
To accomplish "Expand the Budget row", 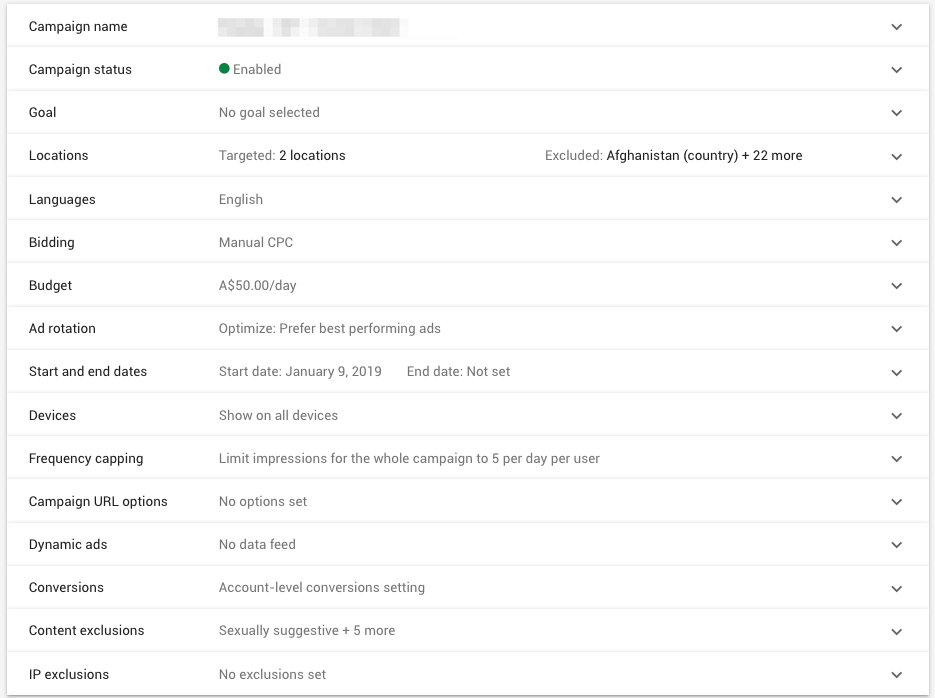I will point(896,285).
